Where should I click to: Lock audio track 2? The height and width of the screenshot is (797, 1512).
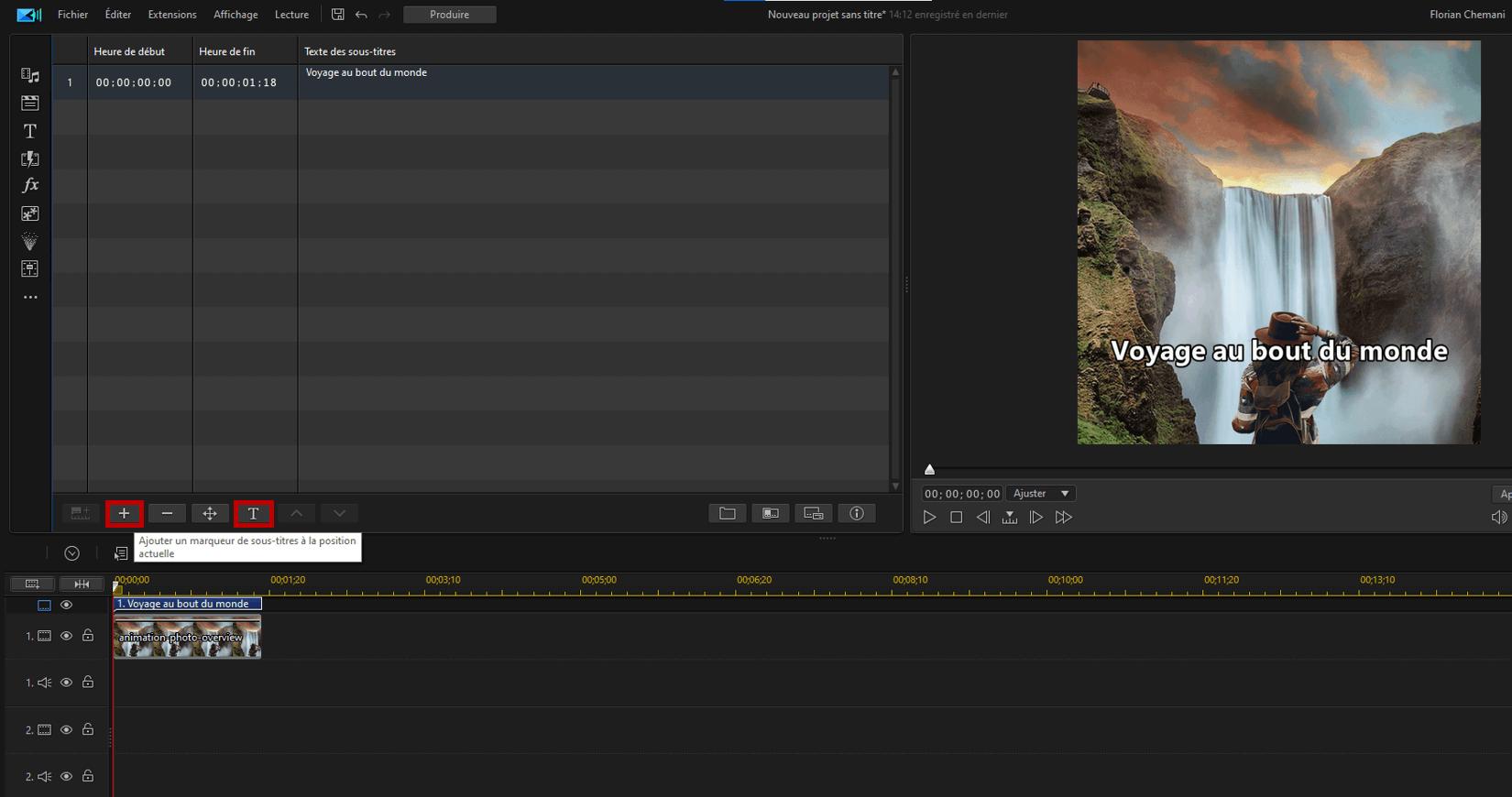pyautogui.click(x=88, y=776)
